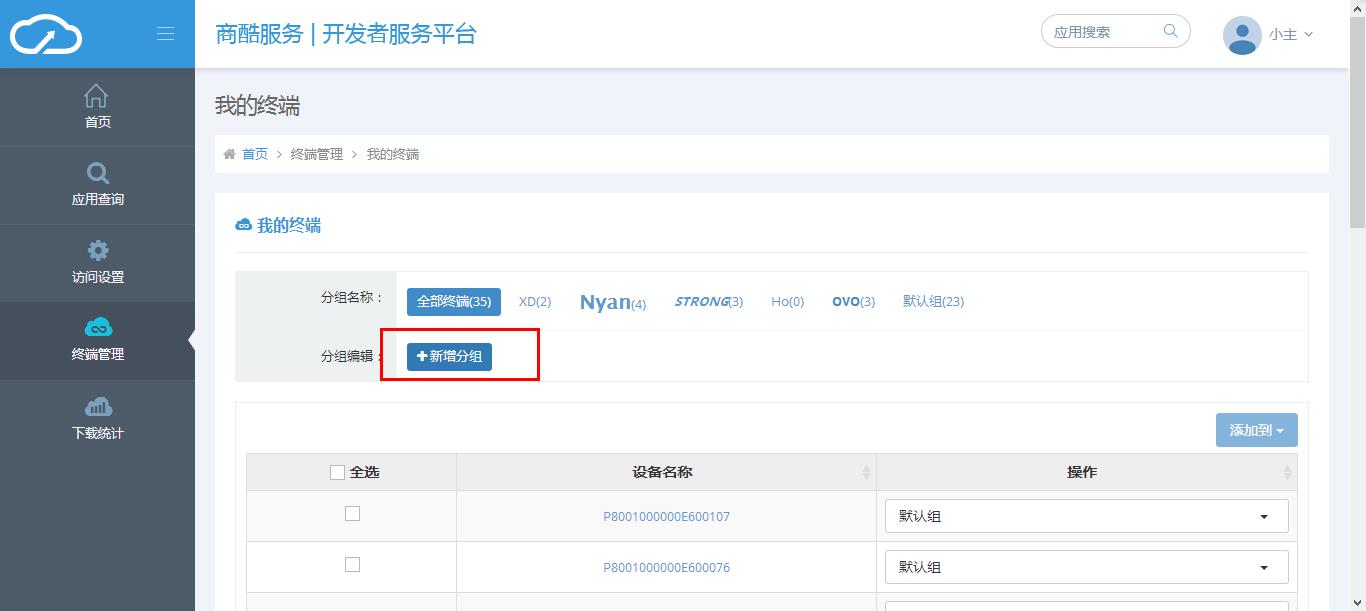Expand the 小主 user dropdown
This screenshot has width=1366, height=611.
(1291, 34)
